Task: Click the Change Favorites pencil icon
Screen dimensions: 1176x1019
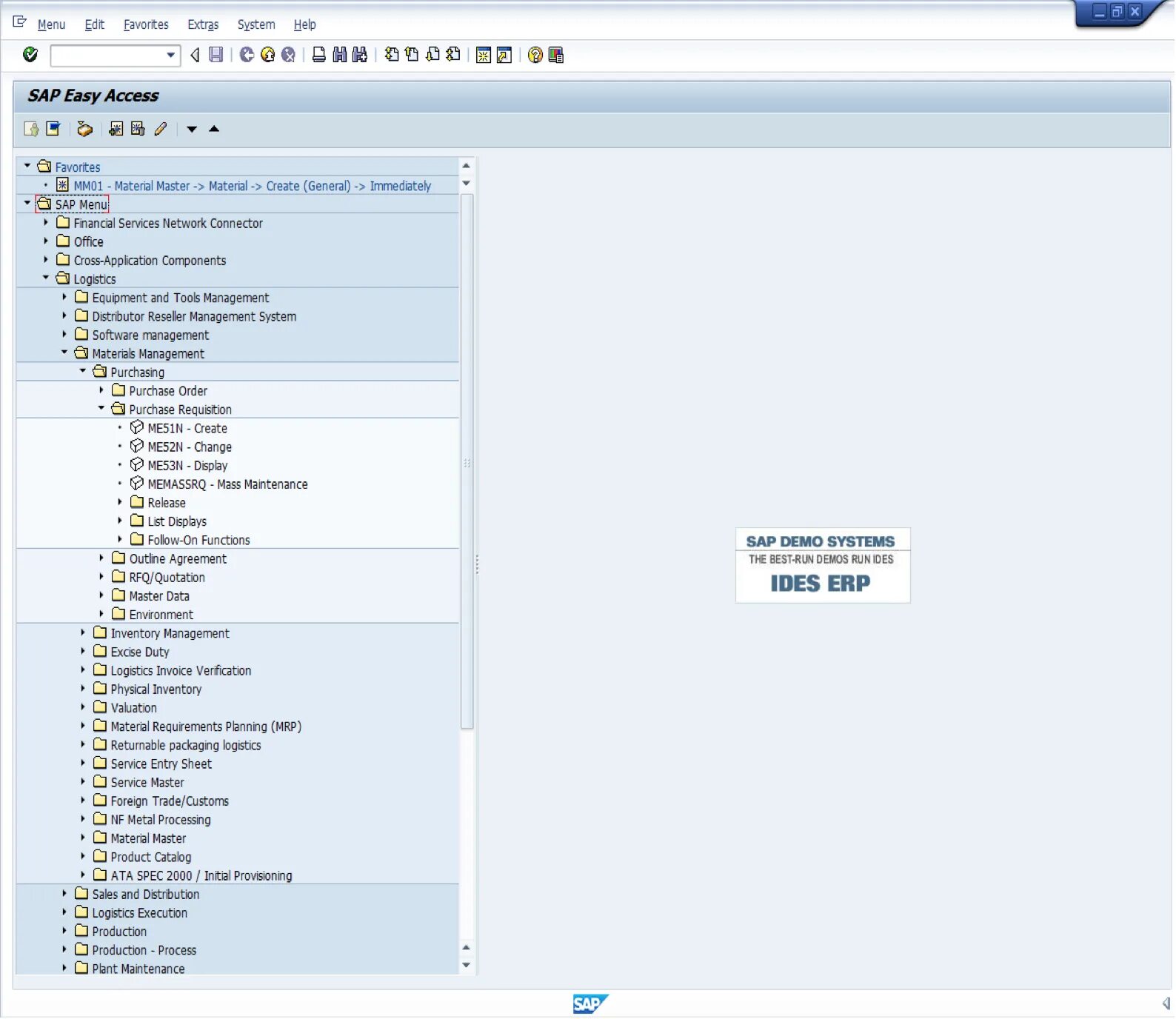Action: [x=161, y=130]
